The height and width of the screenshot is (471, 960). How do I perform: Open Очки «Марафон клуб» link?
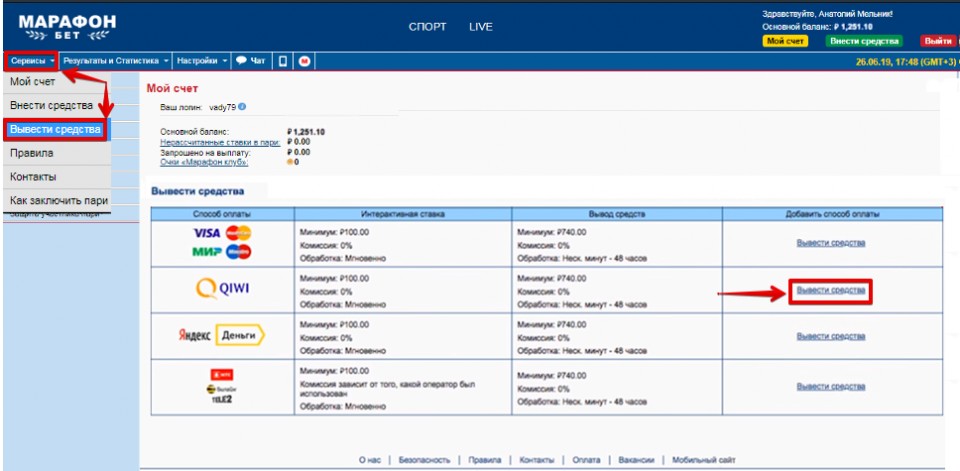click(x=204, y=162)
